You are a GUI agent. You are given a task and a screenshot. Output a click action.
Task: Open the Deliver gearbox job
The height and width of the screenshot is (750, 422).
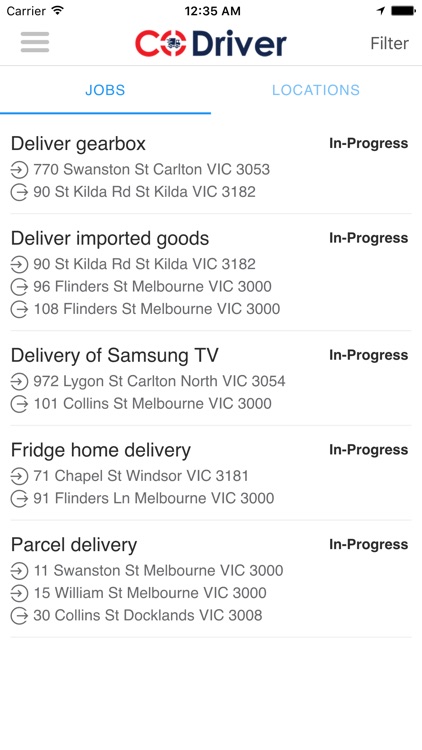(x=211, y=167)
